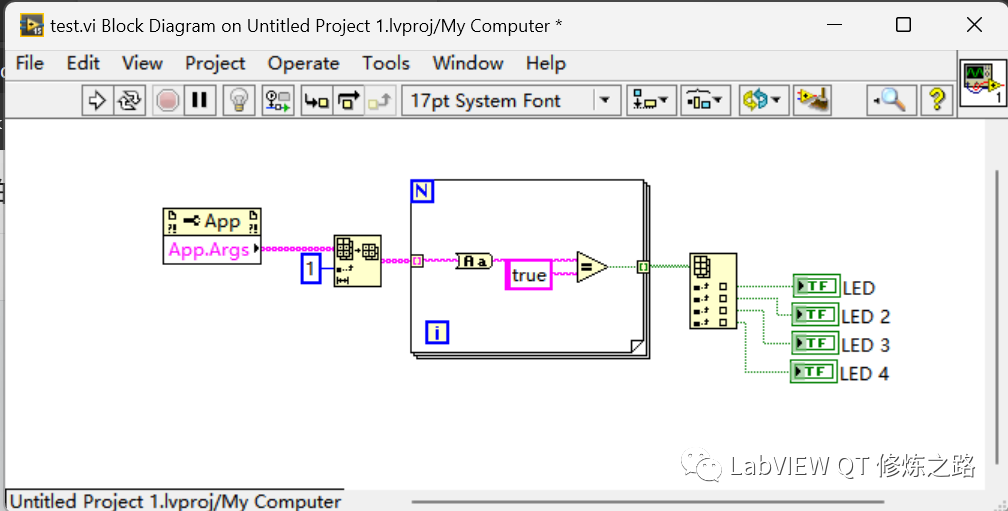Open the Operate menu

[x=303, y=63]
